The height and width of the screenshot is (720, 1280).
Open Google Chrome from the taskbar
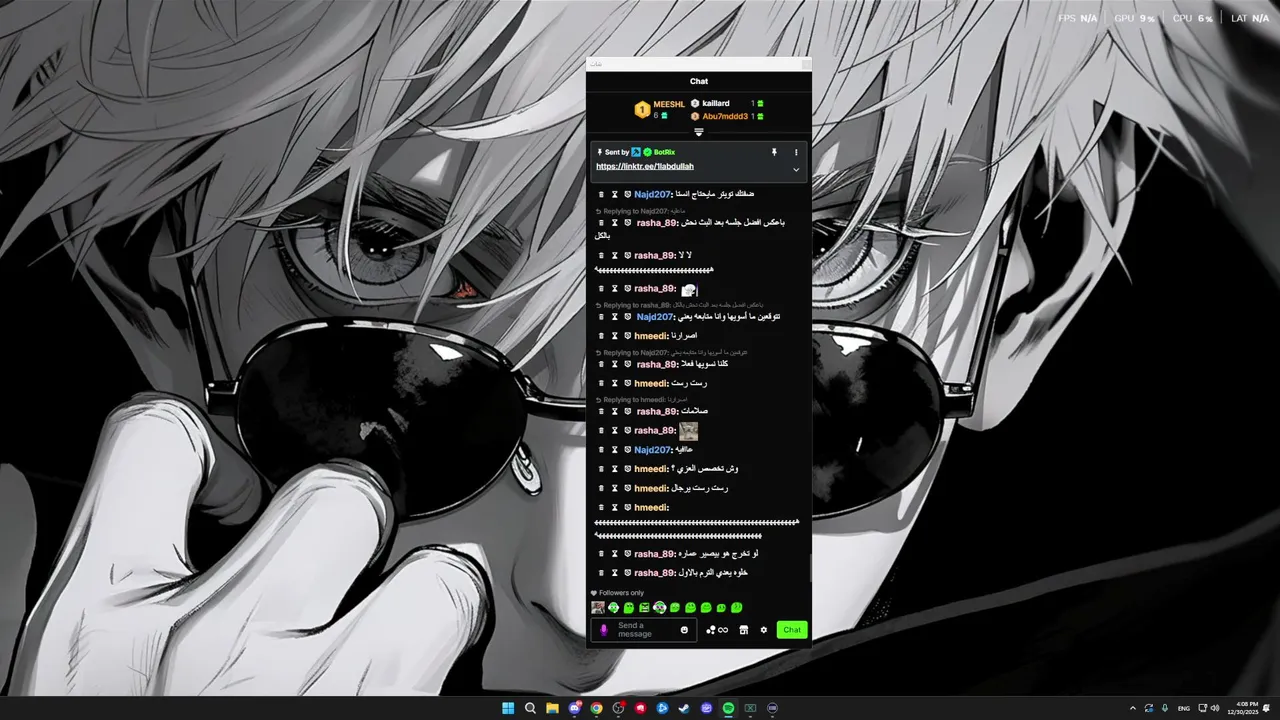click(596, 708)
